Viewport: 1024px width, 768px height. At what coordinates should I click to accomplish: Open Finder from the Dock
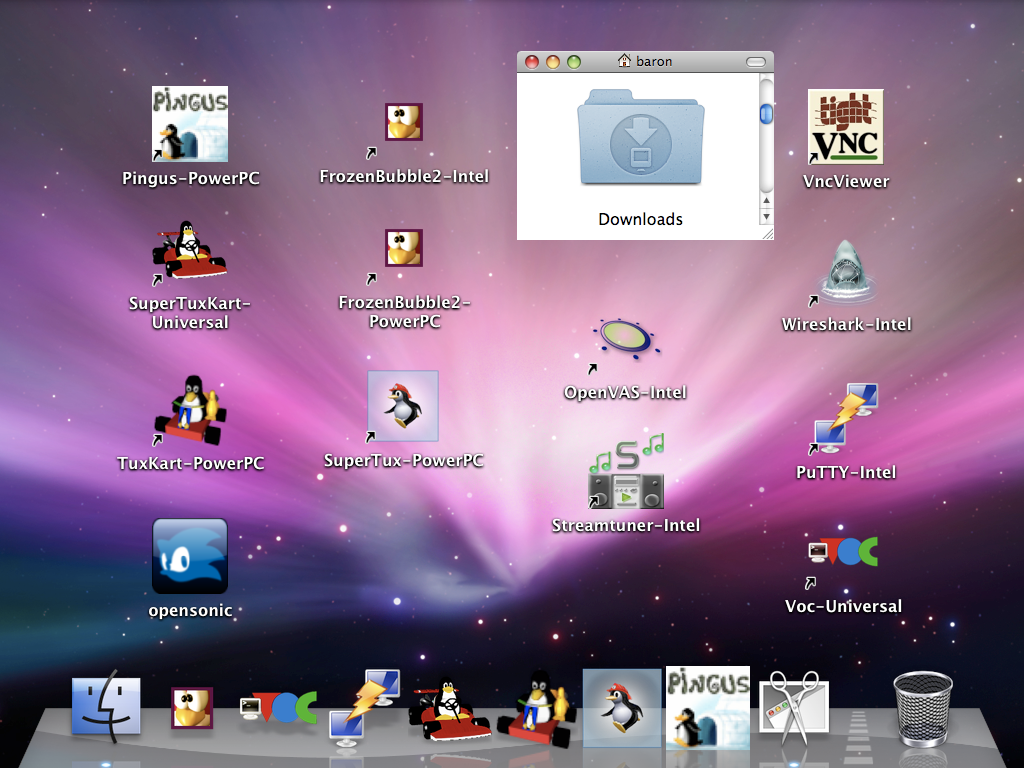(106, 707)
